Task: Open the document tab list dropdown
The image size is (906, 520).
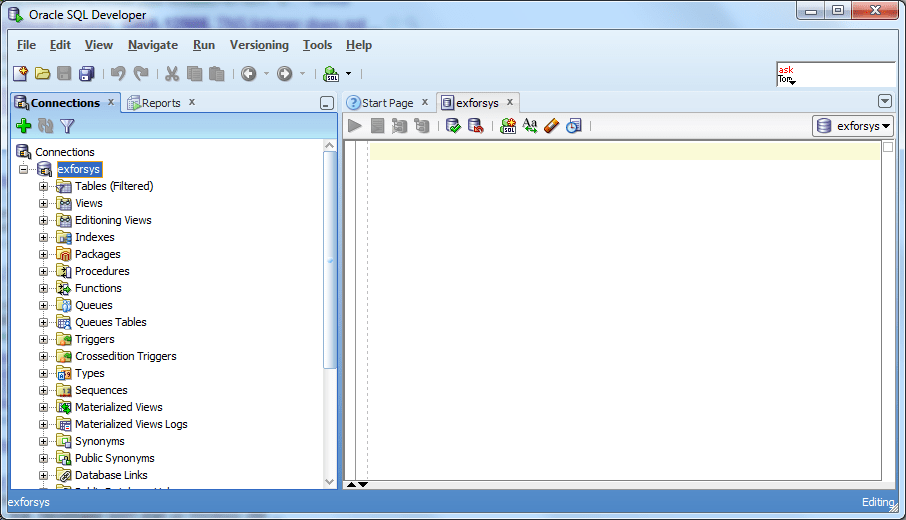Action: click(885, 101)
